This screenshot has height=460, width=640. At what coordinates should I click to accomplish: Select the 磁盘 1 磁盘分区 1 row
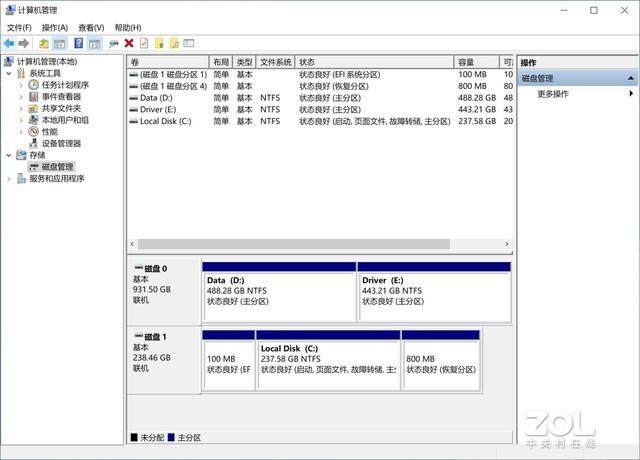pyautogui.click(x=320, y=75)
